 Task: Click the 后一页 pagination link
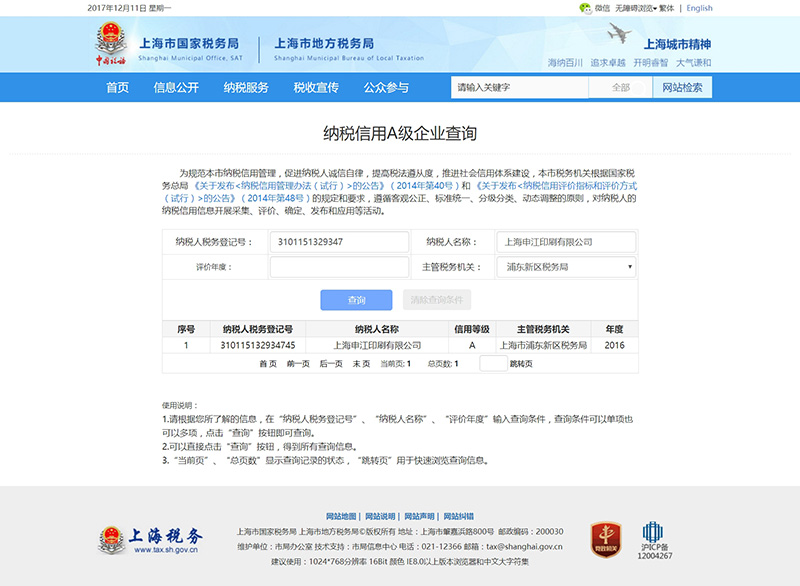click(x=331, y=364)
